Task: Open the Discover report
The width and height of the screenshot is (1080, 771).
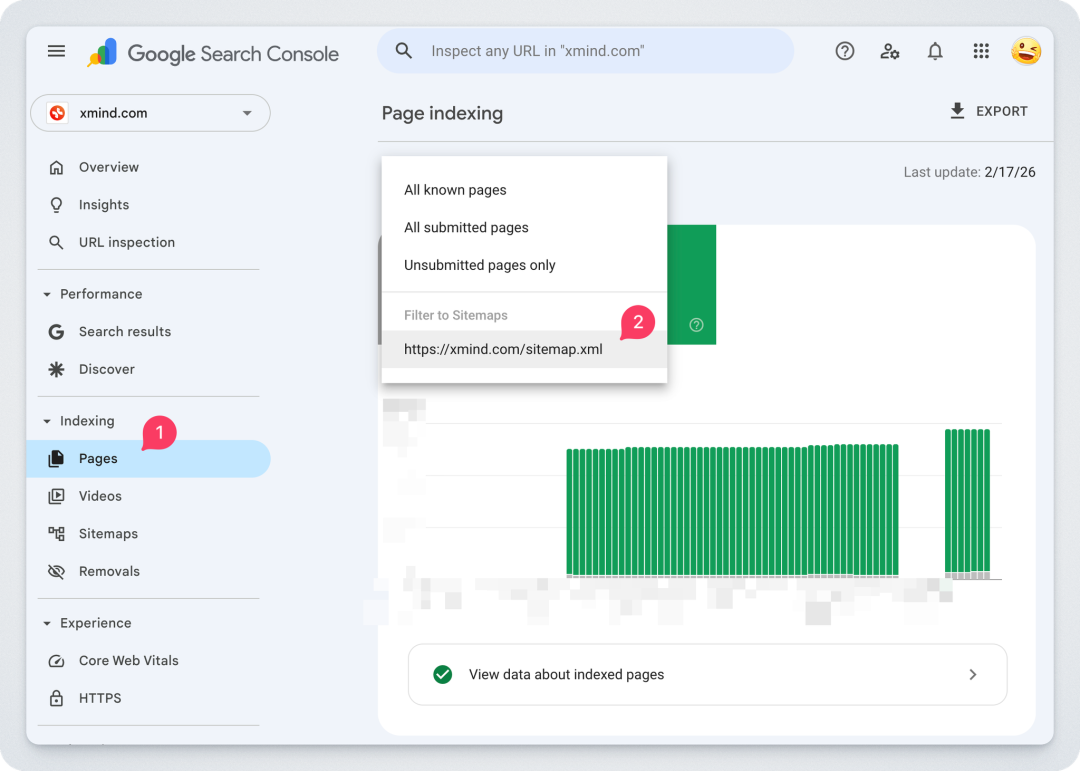Action: coord(149,369)
